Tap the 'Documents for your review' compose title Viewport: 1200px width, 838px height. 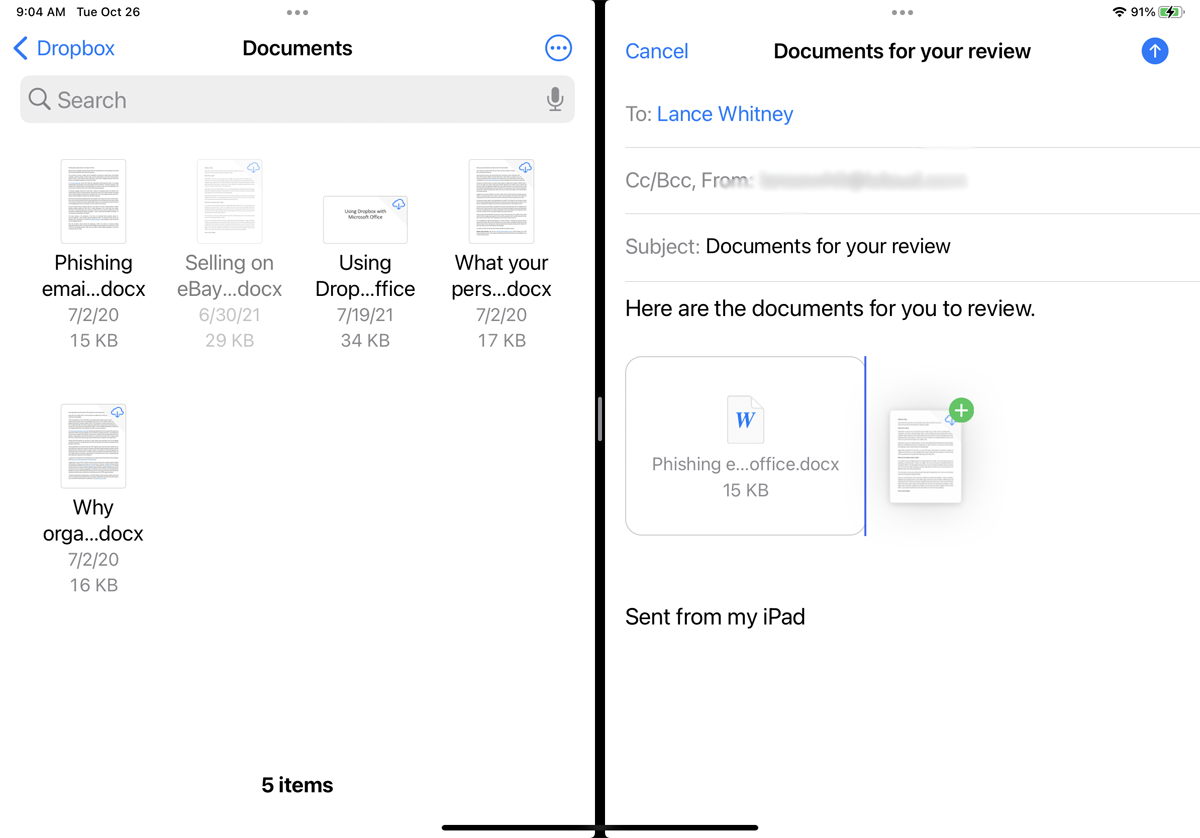click(x=902, y=51)
